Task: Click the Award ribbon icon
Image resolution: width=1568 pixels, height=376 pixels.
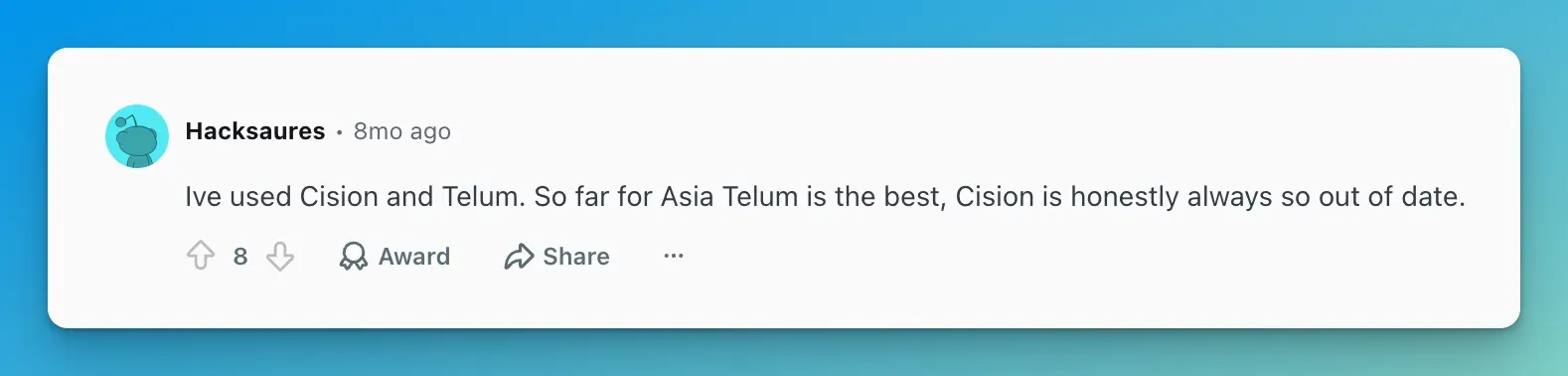Action: point(353,256)
